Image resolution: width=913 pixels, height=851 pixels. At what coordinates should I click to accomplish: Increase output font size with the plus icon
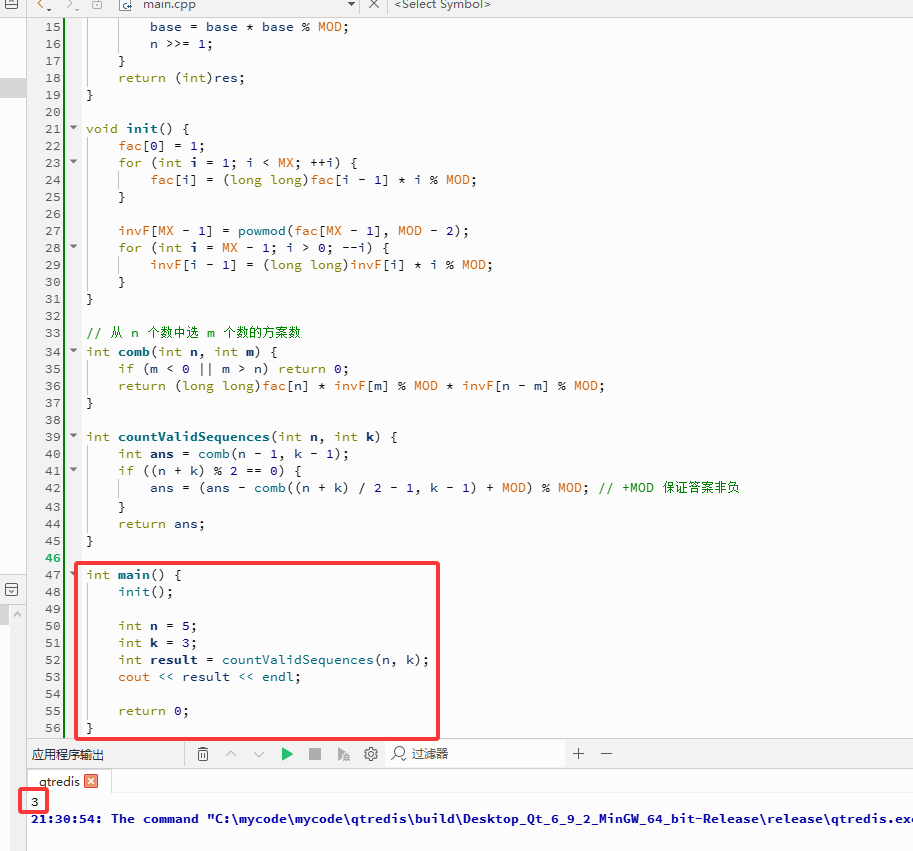pos(578,754)
